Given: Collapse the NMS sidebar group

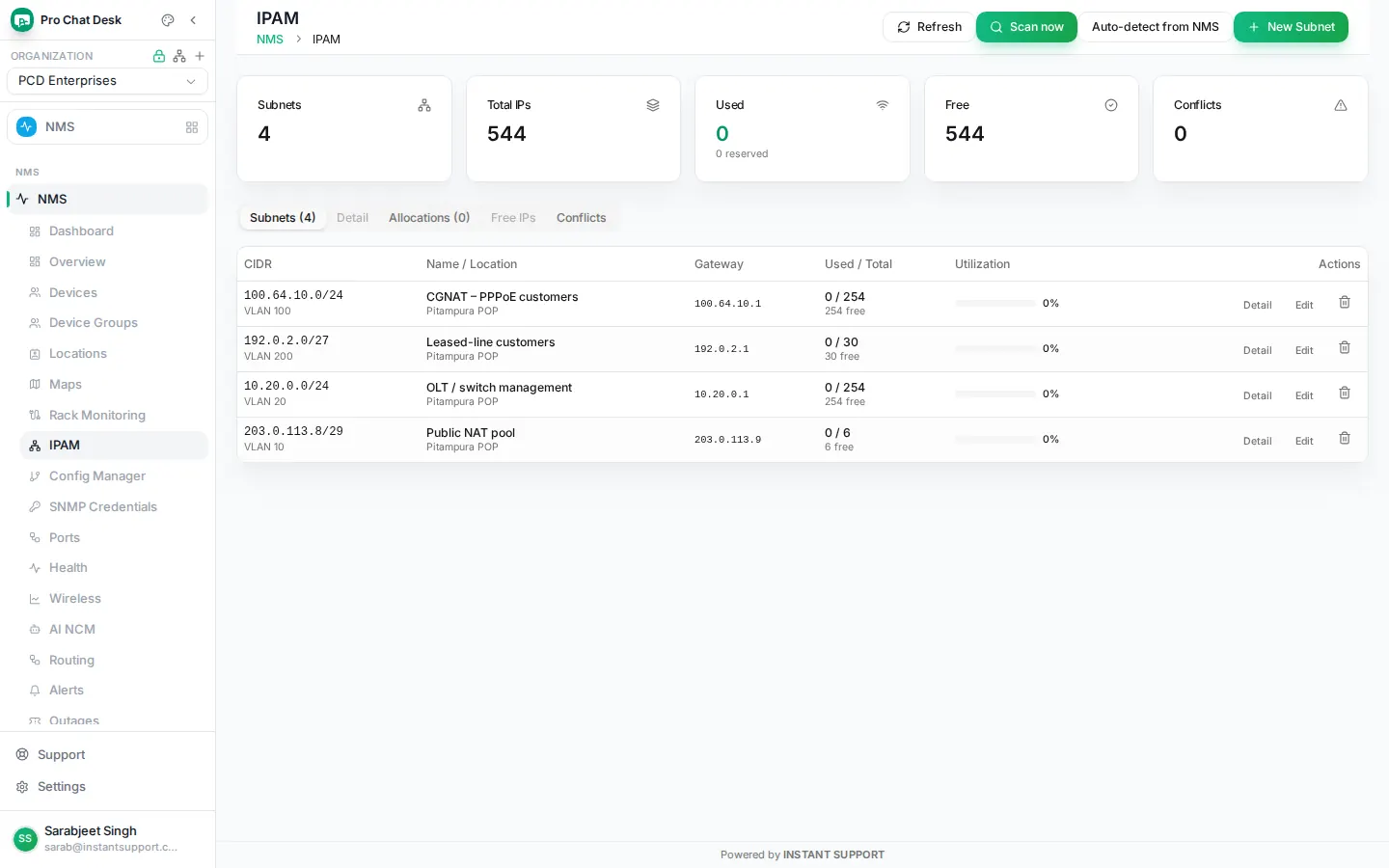Looking at the screenshot, I should [107, 200].
